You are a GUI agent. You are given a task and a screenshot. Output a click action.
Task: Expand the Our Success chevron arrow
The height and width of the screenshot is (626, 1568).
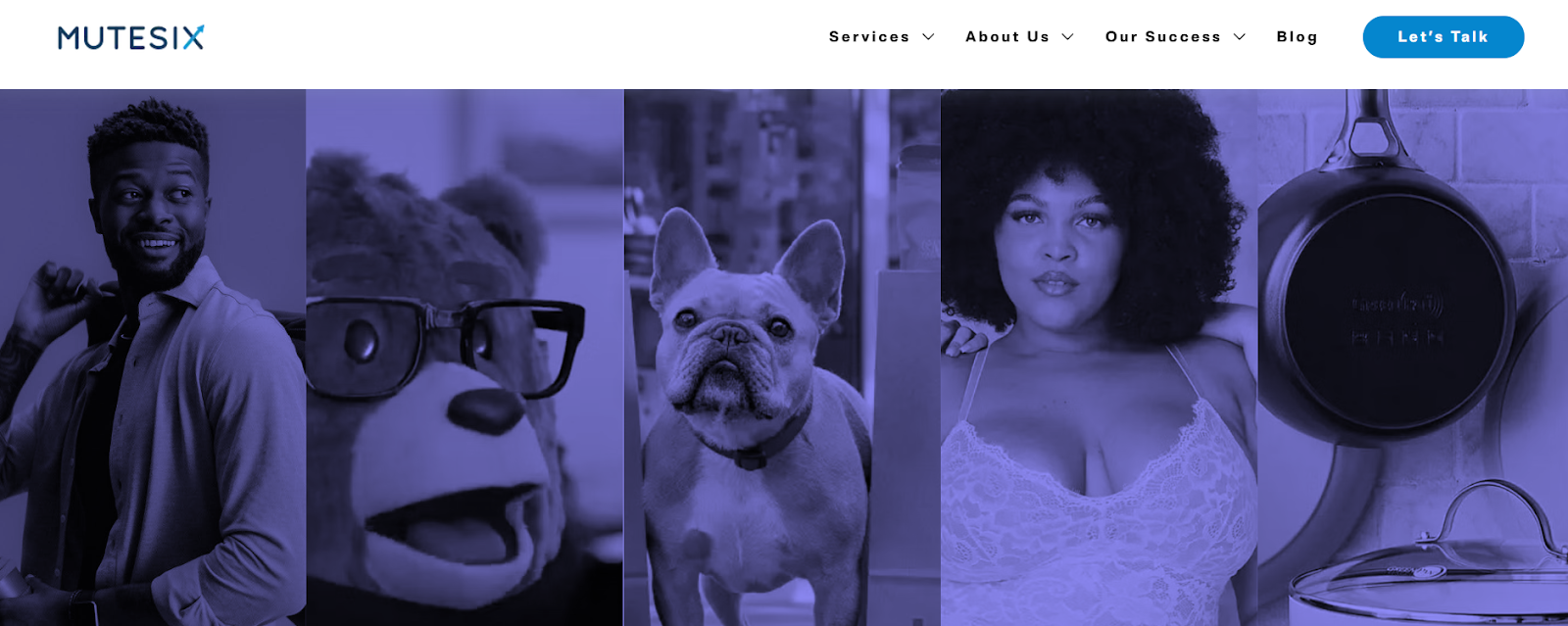tap(1240, 37)
